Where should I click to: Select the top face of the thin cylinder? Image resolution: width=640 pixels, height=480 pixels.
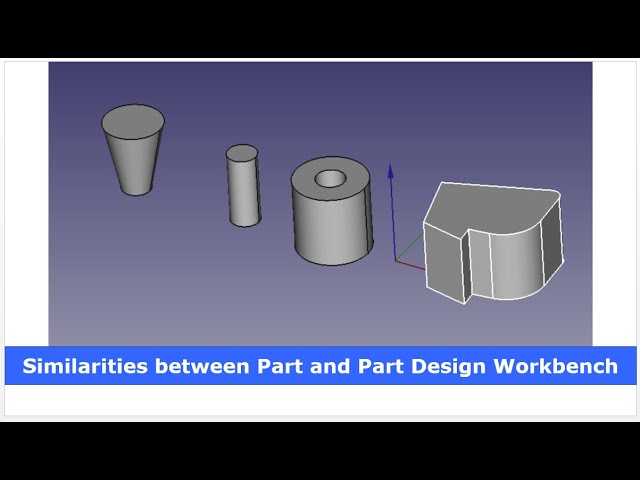242,153
